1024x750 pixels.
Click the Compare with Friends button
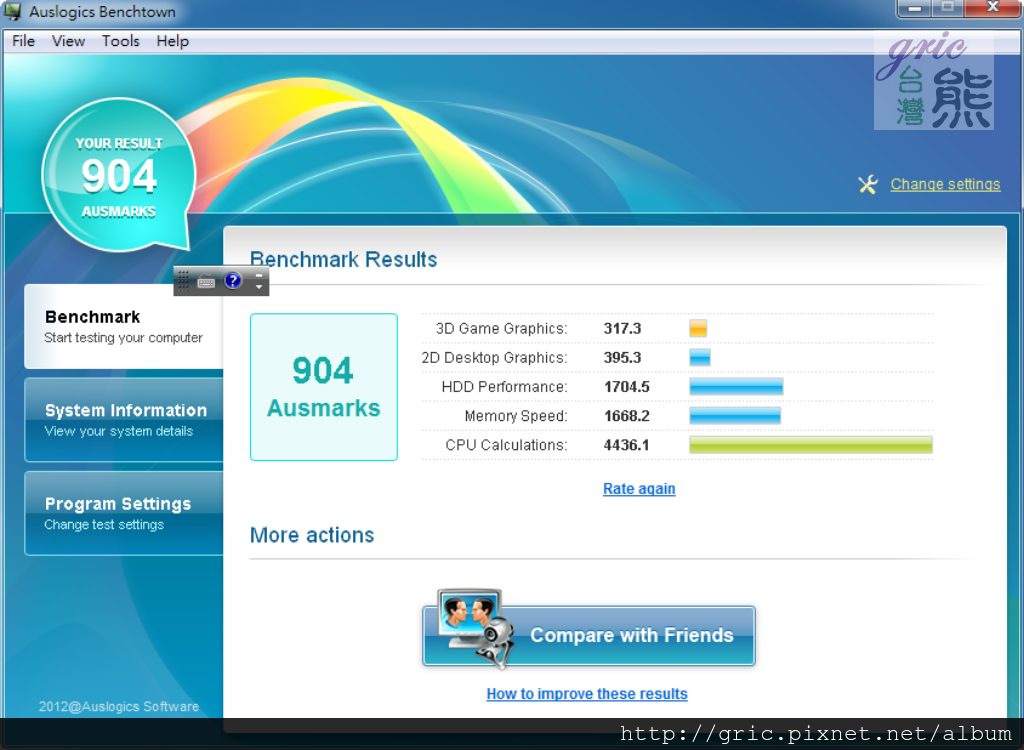tap(588, 635)
